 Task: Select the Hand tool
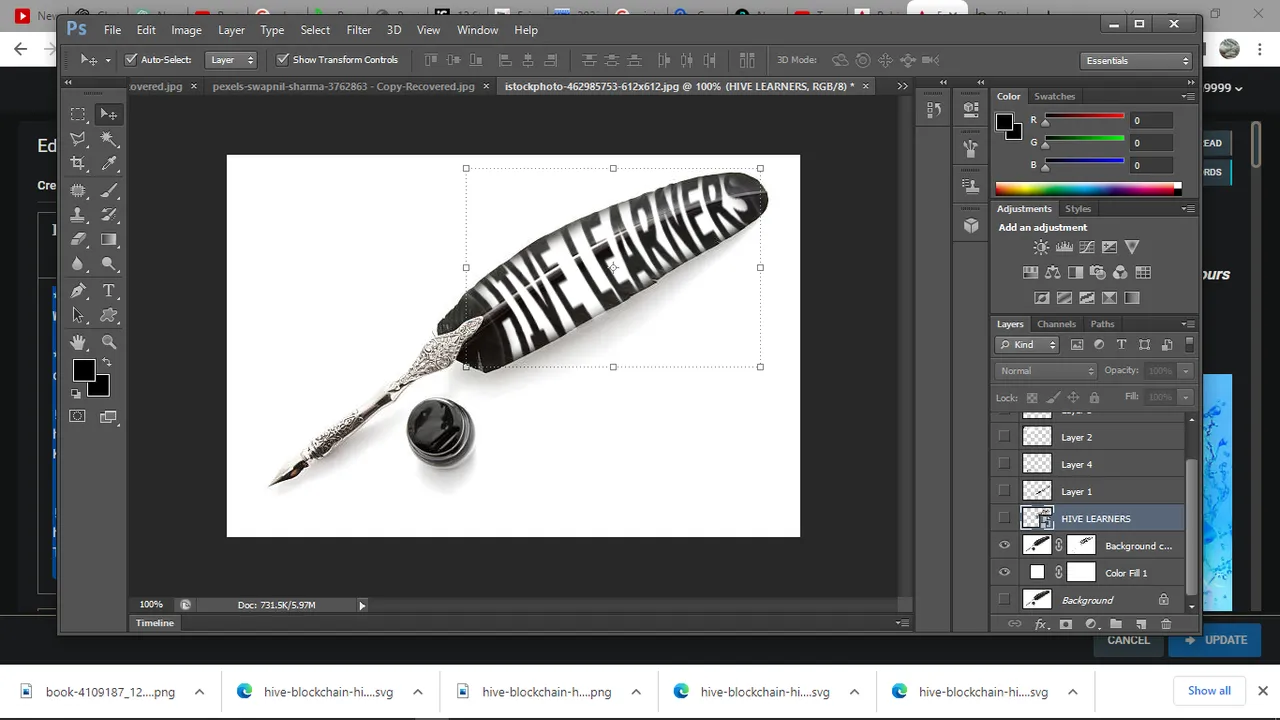point(78,342)
